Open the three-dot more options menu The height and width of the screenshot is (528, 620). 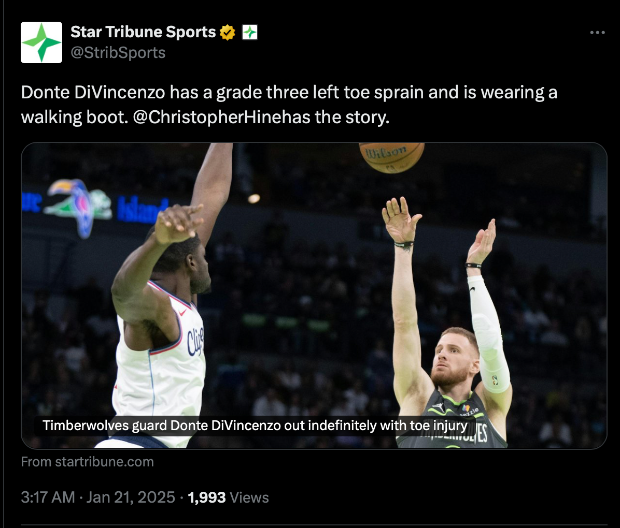coord(597,32)
